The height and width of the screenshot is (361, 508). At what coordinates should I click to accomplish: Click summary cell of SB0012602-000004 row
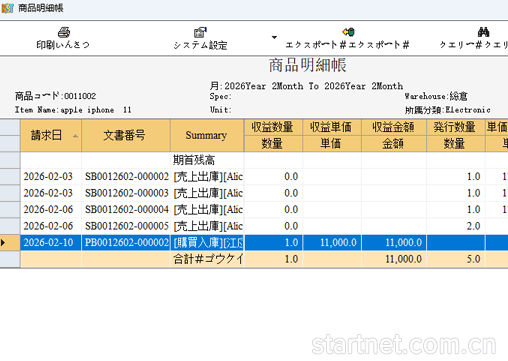point(207,210)
